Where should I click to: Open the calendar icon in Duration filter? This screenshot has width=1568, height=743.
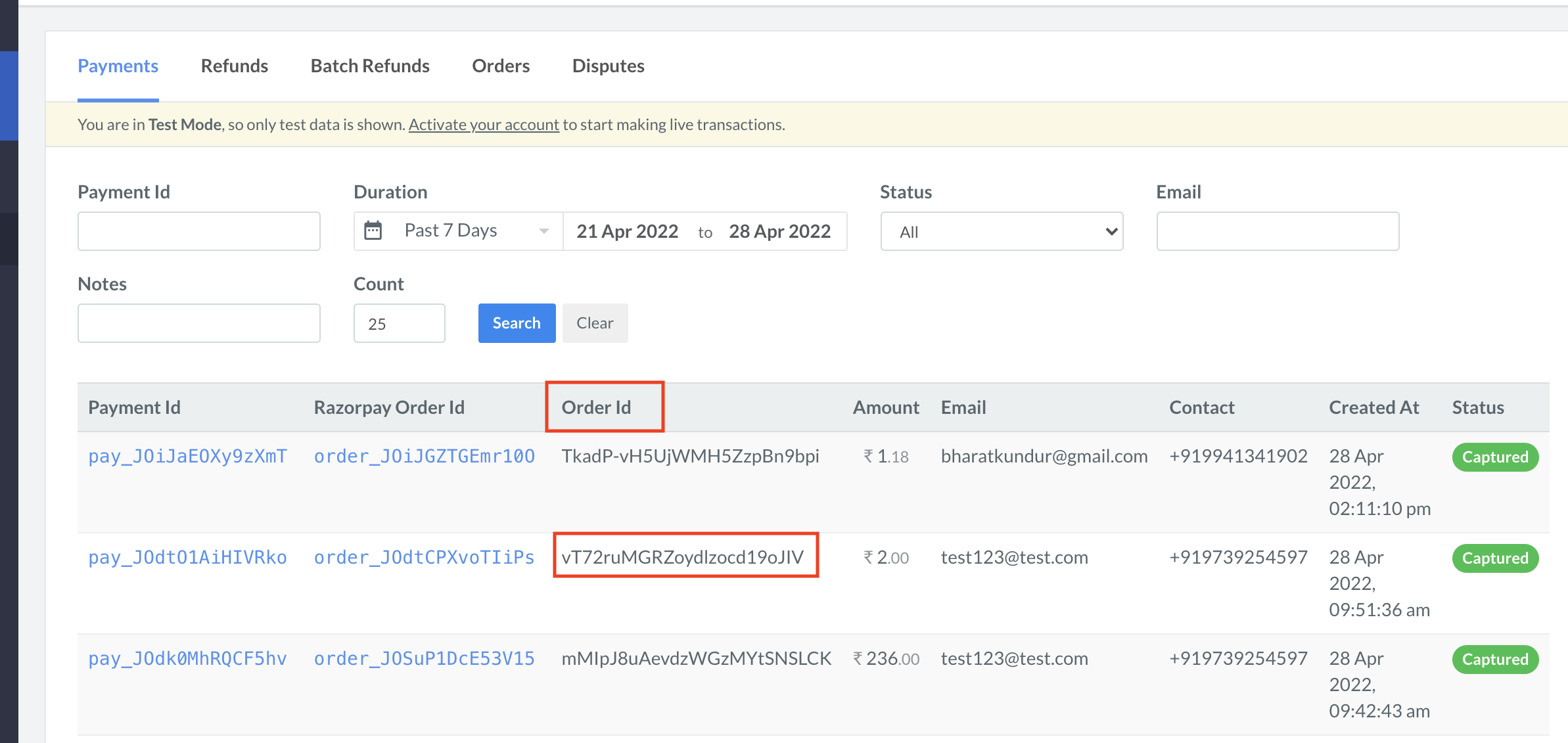point(374,231)
